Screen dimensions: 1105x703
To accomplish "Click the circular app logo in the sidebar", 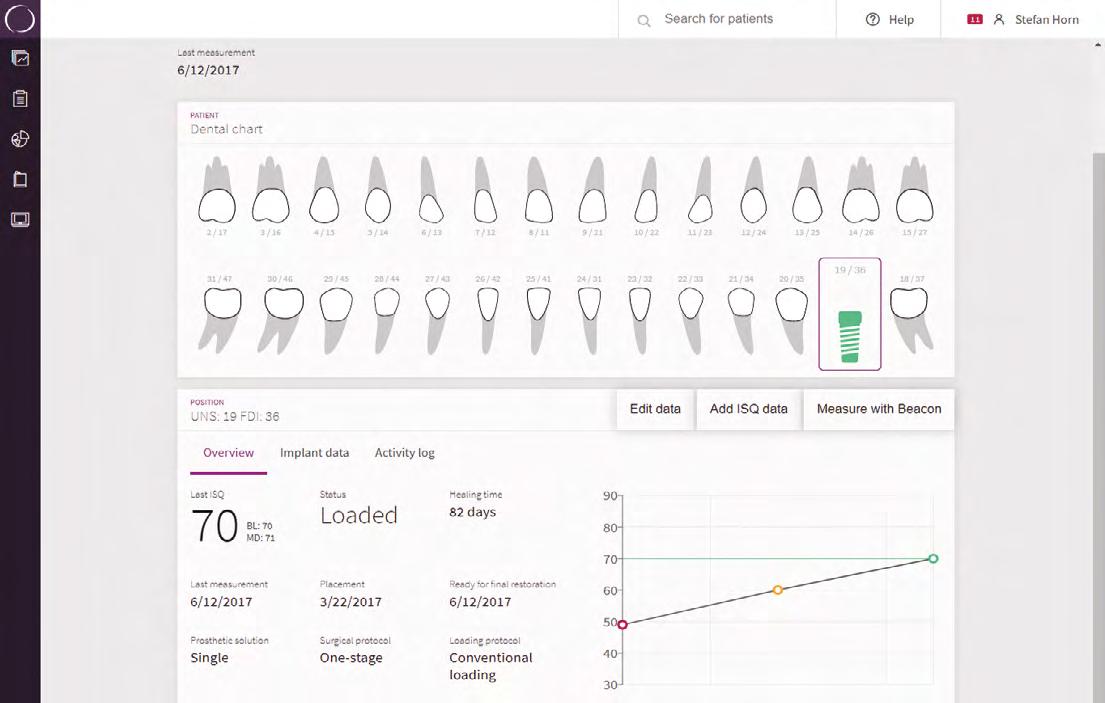I will pos(20,19).
